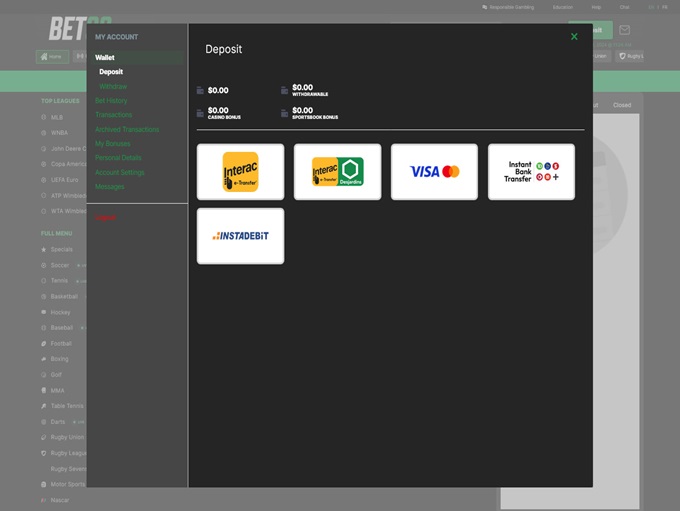680x511 pixels.
Task: Go to Bet History
Action: coord(111,101)
